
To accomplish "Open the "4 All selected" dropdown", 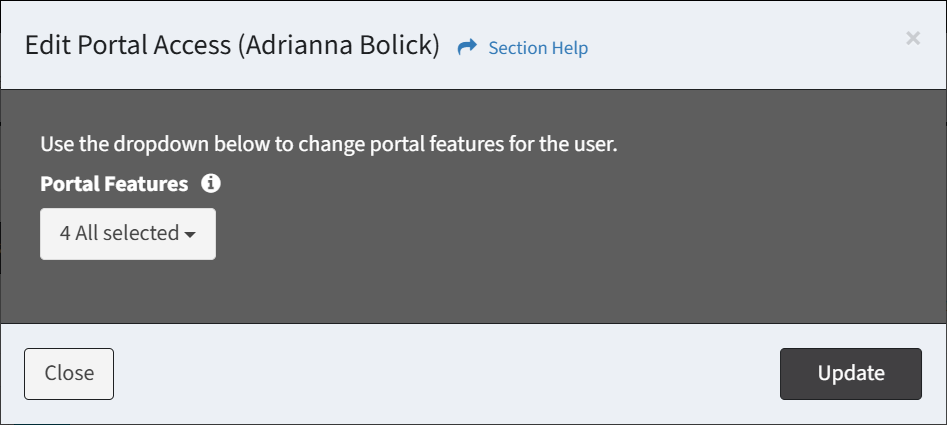I will coord(127,233).
